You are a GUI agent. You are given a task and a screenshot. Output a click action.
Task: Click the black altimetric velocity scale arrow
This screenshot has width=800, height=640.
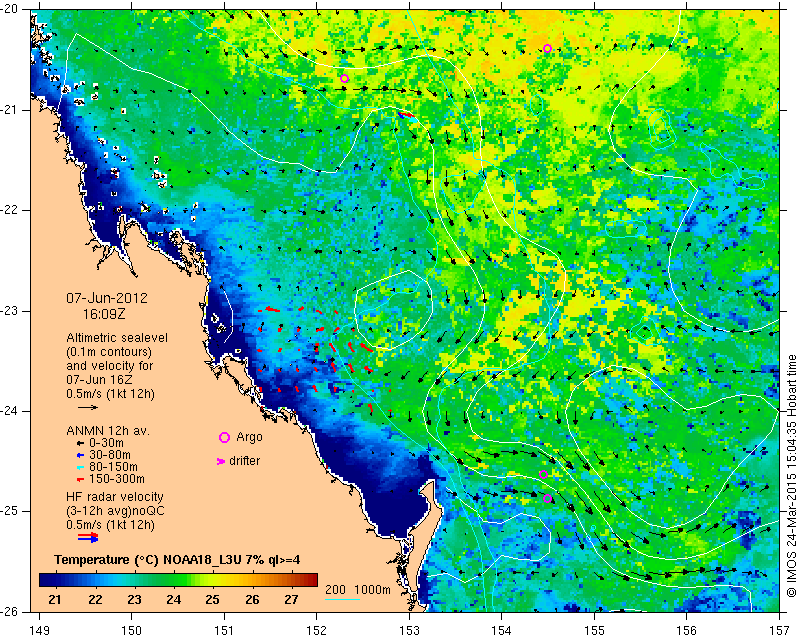[88, 407]
